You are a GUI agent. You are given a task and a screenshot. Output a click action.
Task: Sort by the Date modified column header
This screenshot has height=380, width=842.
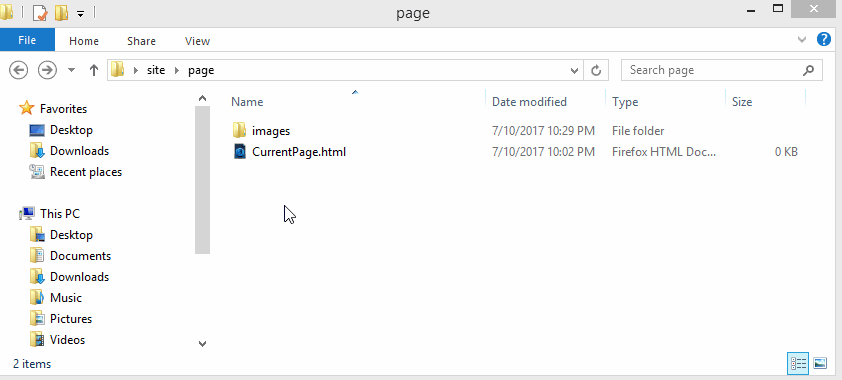tap(529, 101)
